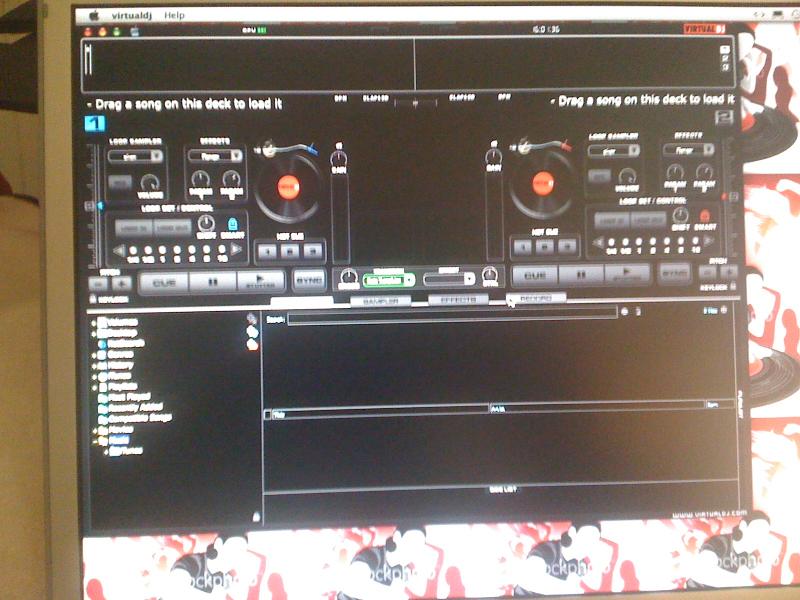Screen dimensions: 800x600
Task: Open deck 1 loop sampler dropdown
Action: [136, 156]
